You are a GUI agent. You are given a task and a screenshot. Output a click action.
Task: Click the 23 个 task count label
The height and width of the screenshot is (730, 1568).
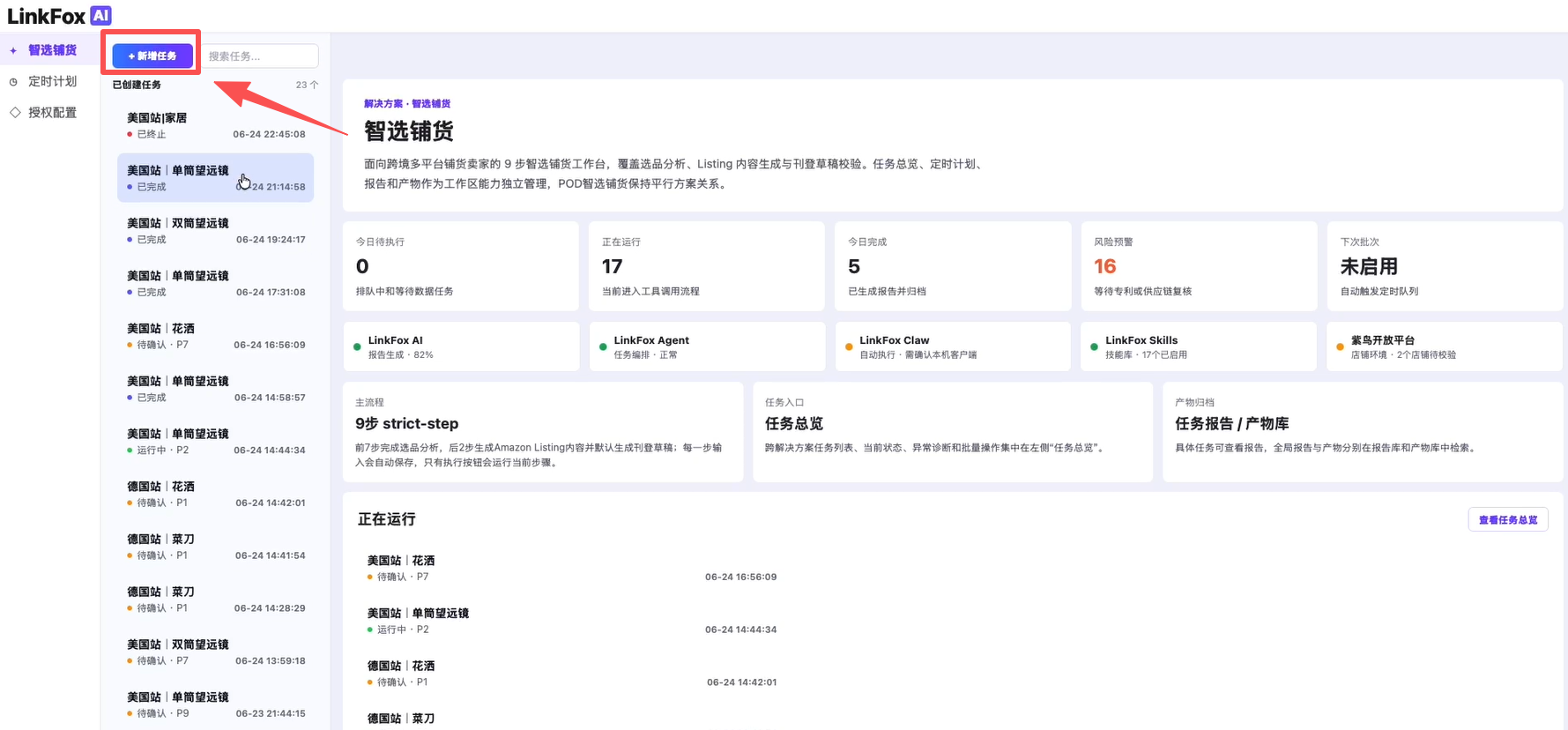click(x=307, y=85)
